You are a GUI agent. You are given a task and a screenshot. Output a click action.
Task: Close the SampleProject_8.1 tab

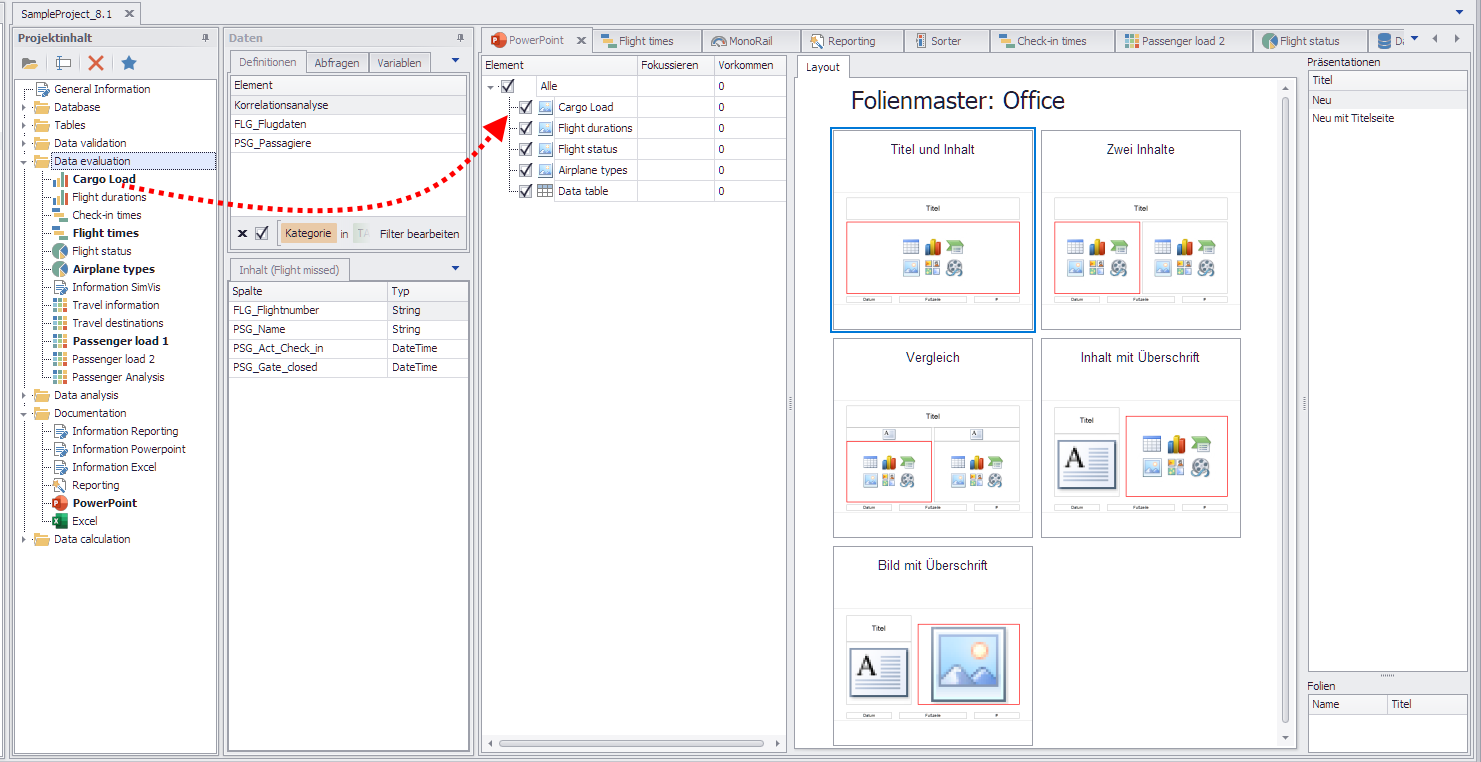pos(129,14)
